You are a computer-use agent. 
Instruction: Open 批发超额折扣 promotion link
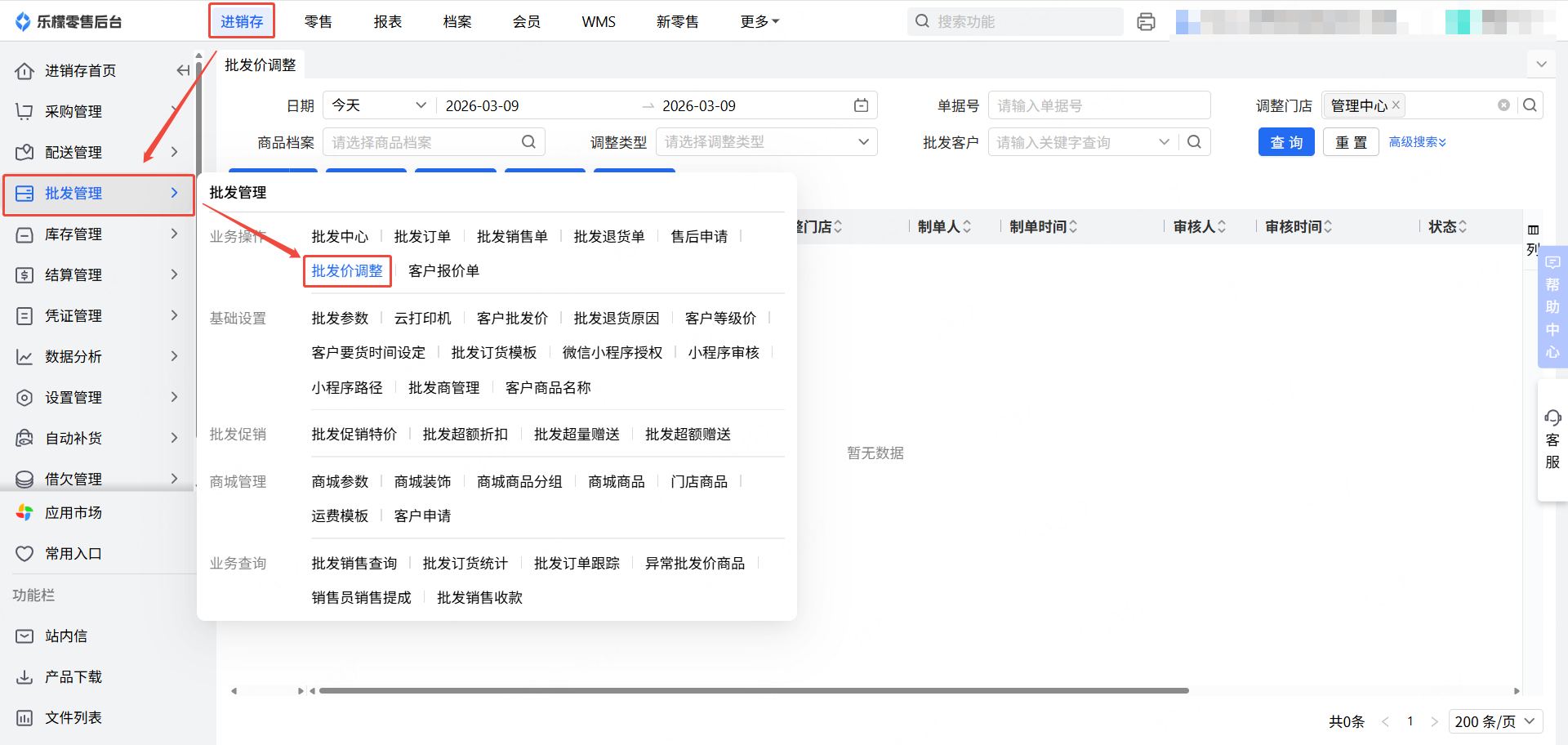click(x=465, y=435)
